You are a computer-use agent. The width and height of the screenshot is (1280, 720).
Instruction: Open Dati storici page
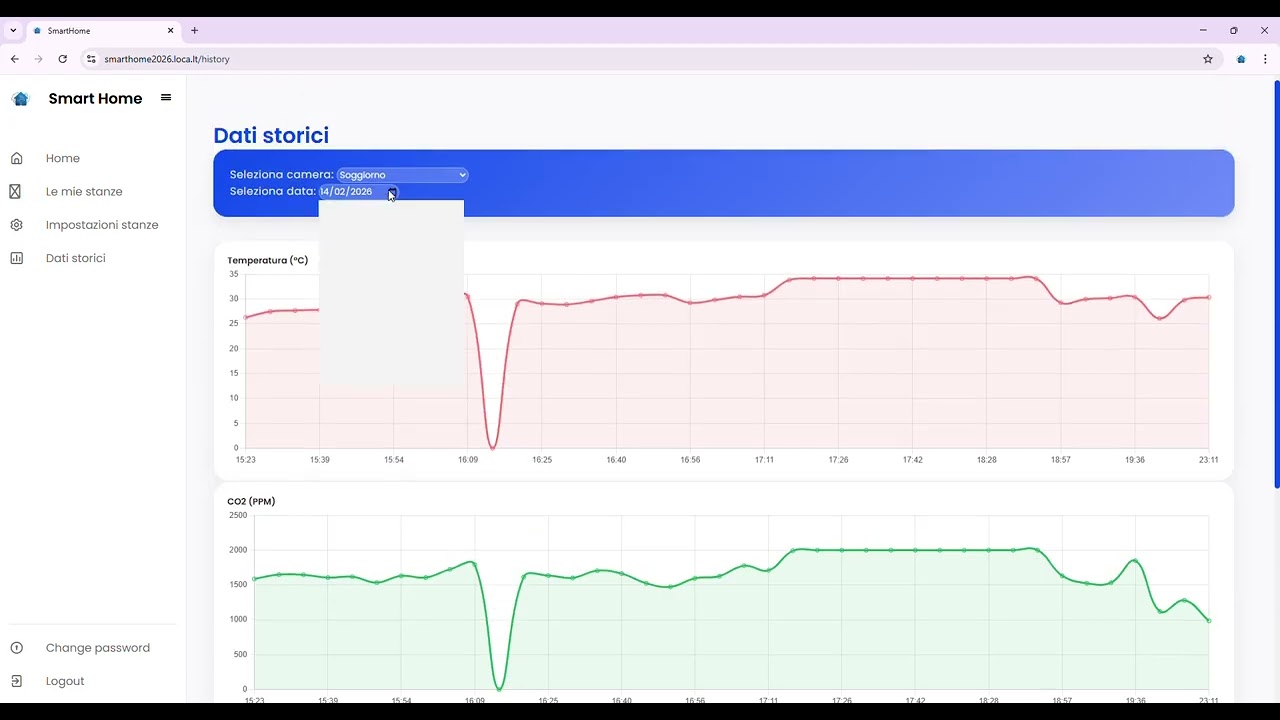[x=75, y=258]
